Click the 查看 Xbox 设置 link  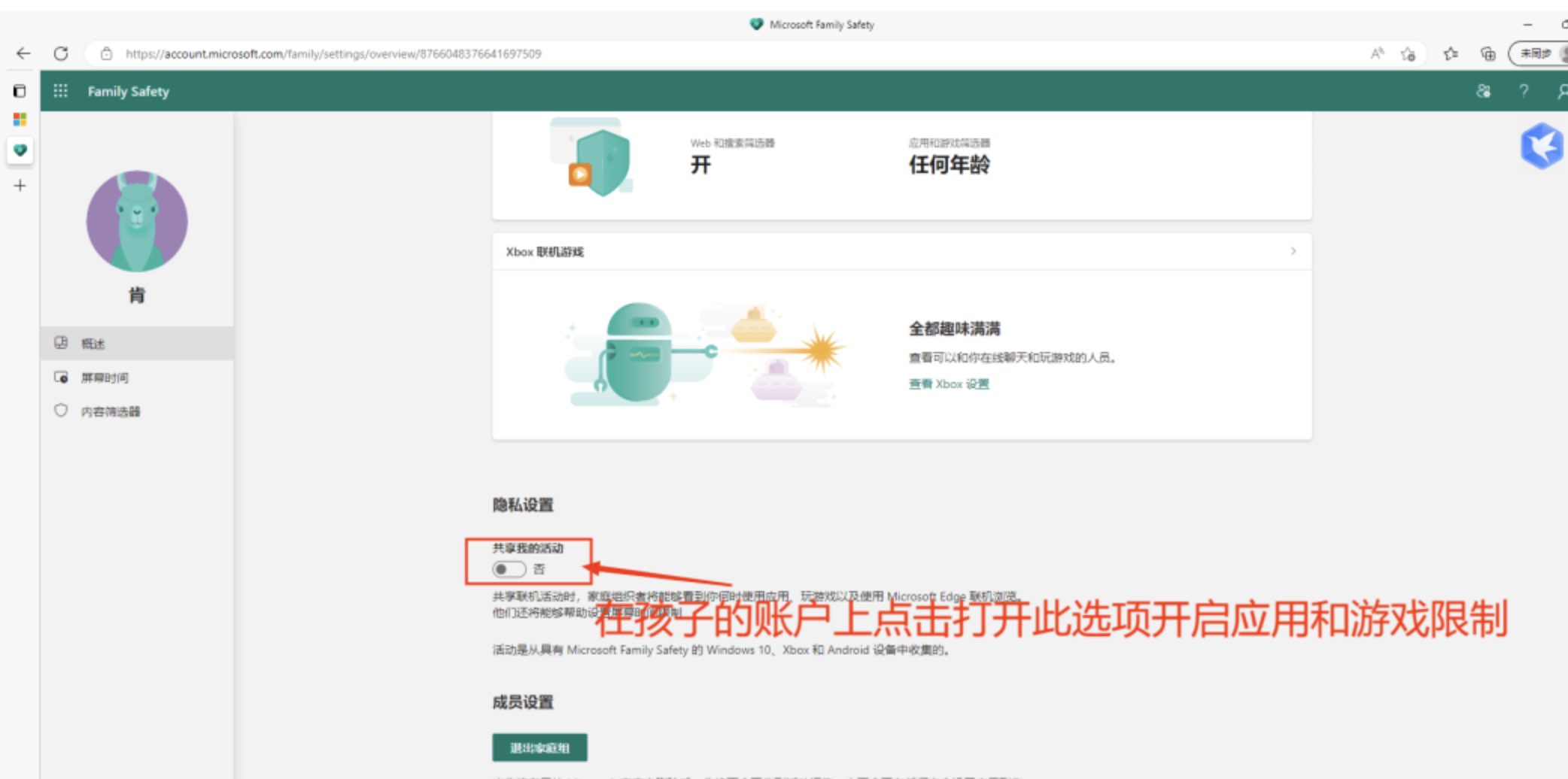tap(948, 384)
